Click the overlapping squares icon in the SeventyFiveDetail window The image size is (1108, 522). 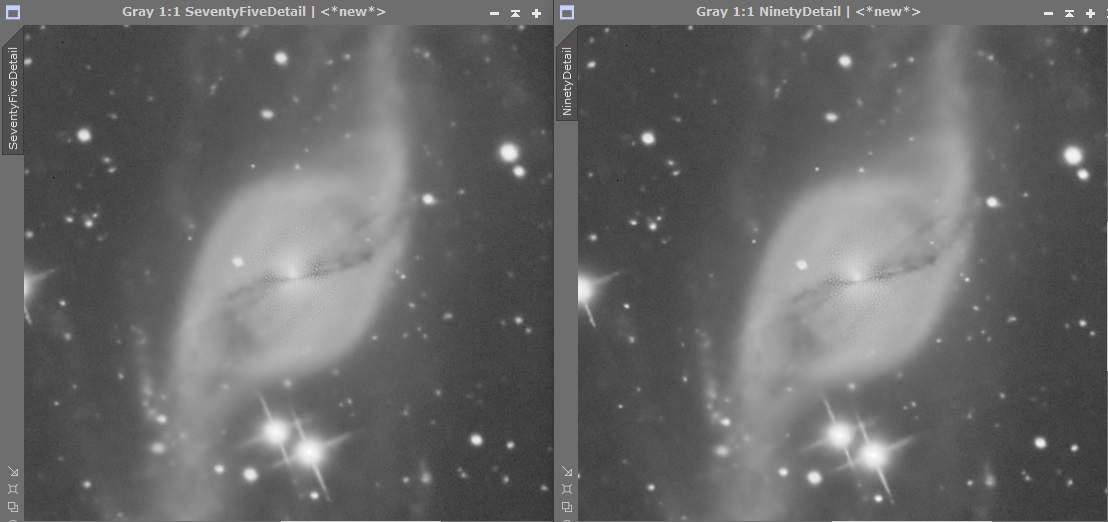click(x=13, y=506)
